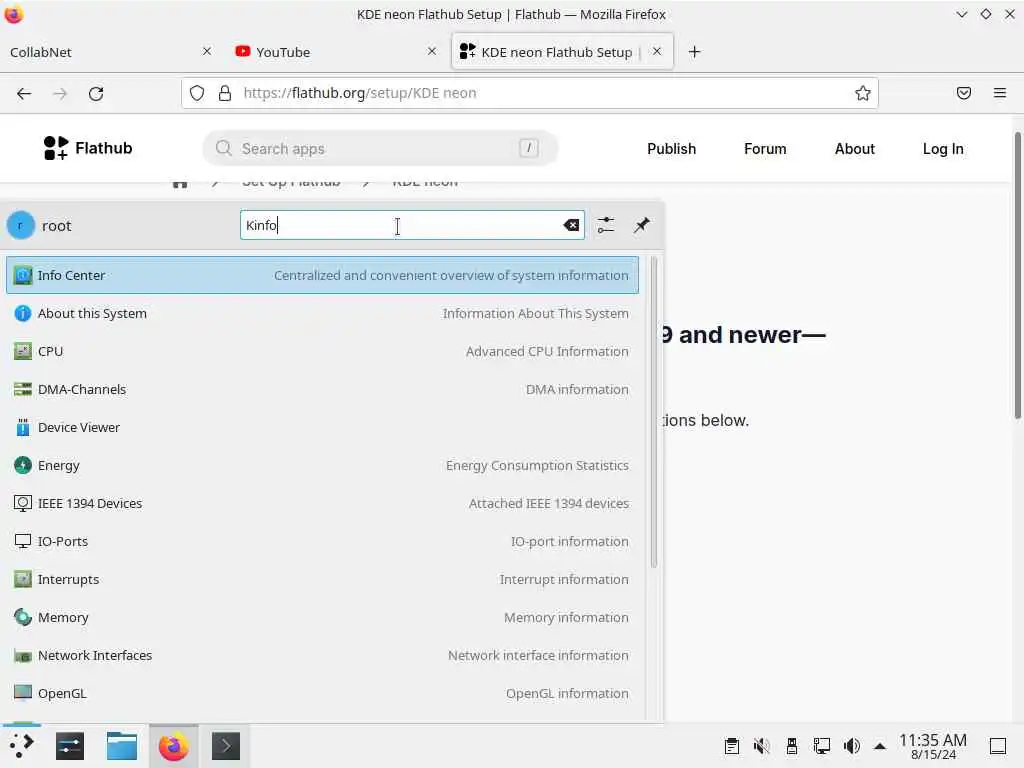Show tracking protection shield info
This screenshot has height=768, width=1024.
point(197,93)
